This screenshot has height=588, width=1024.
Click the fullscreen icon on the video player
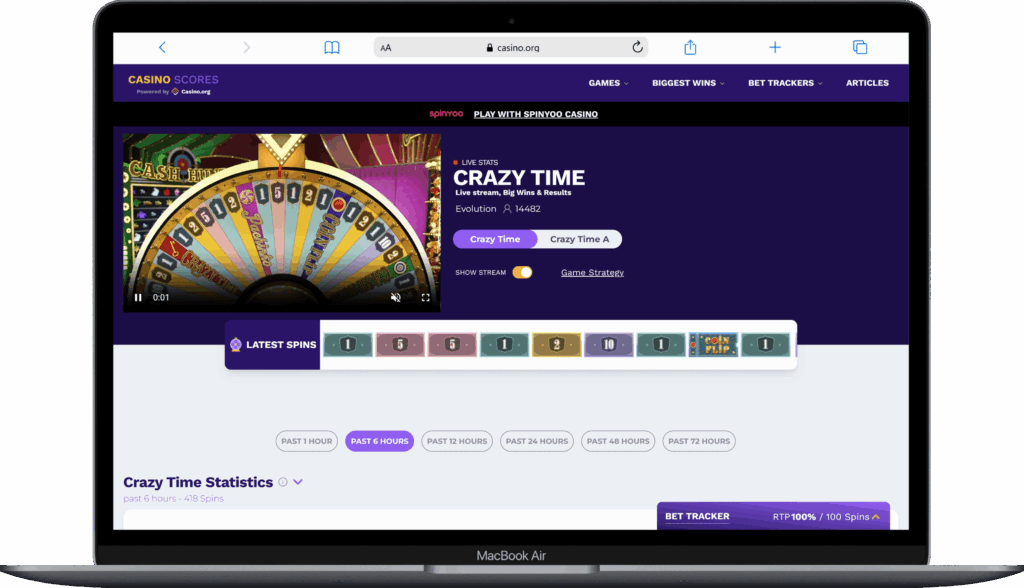424,297
